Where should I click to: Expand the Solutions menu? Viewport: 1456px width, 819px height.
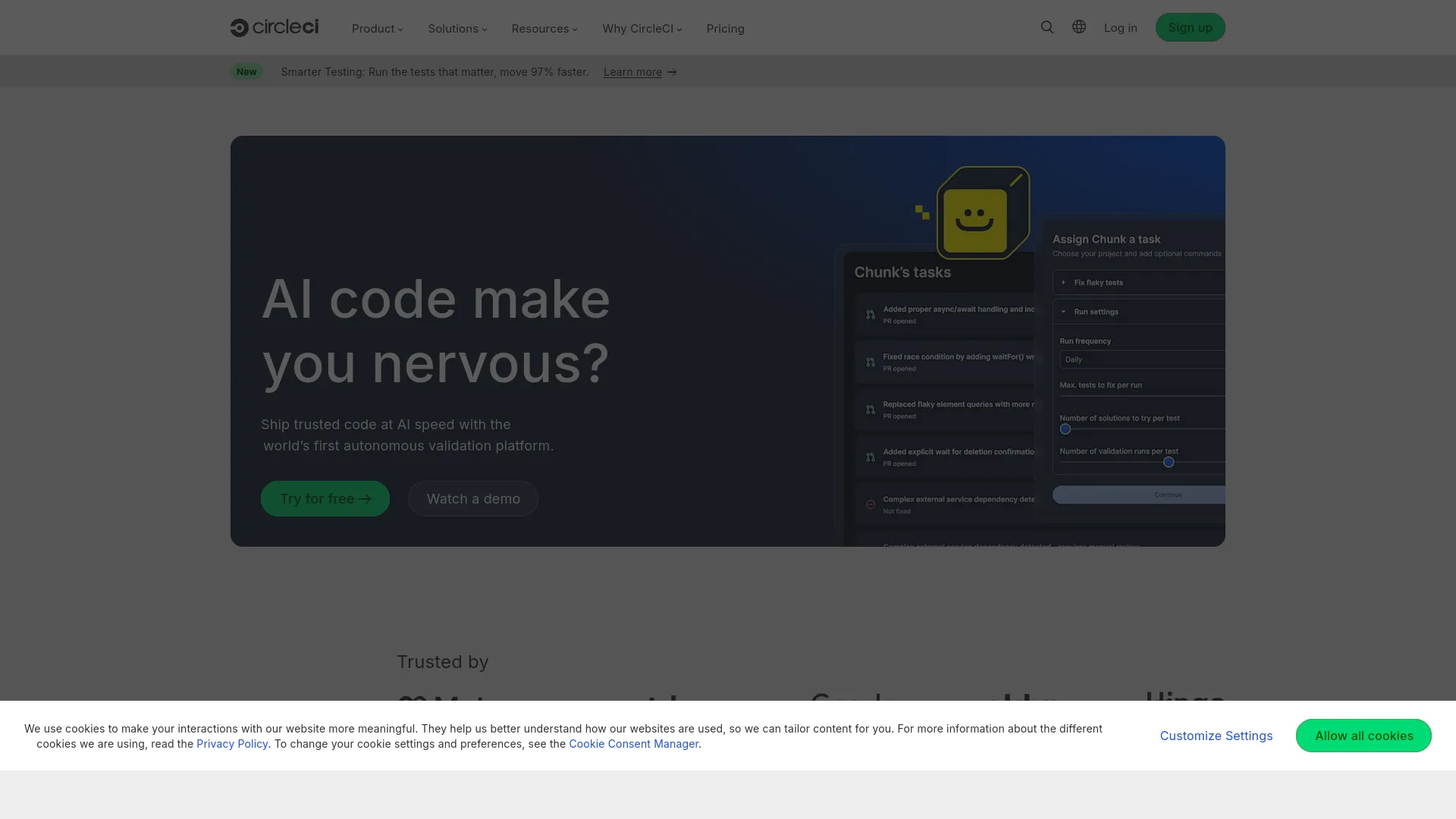click(457, 29)
